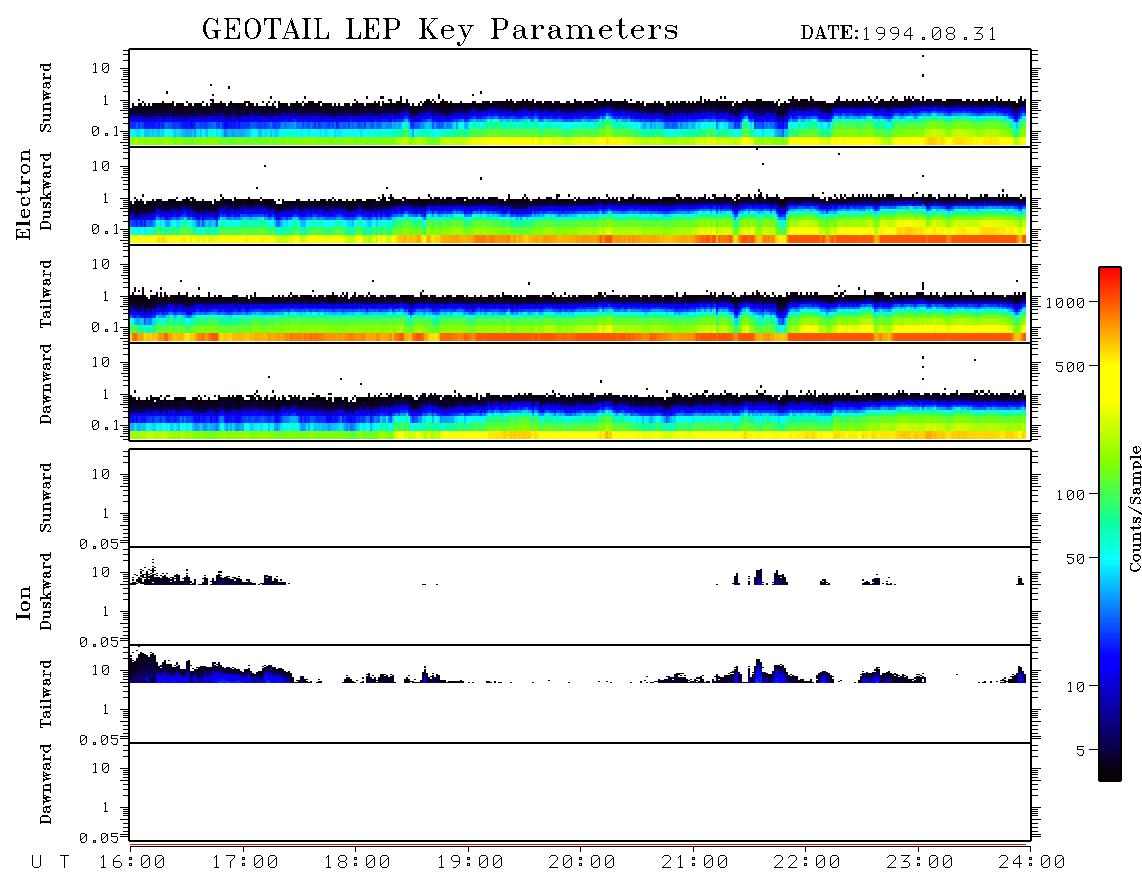Click the "24:00" time tick label

[x=1031, y=862]
